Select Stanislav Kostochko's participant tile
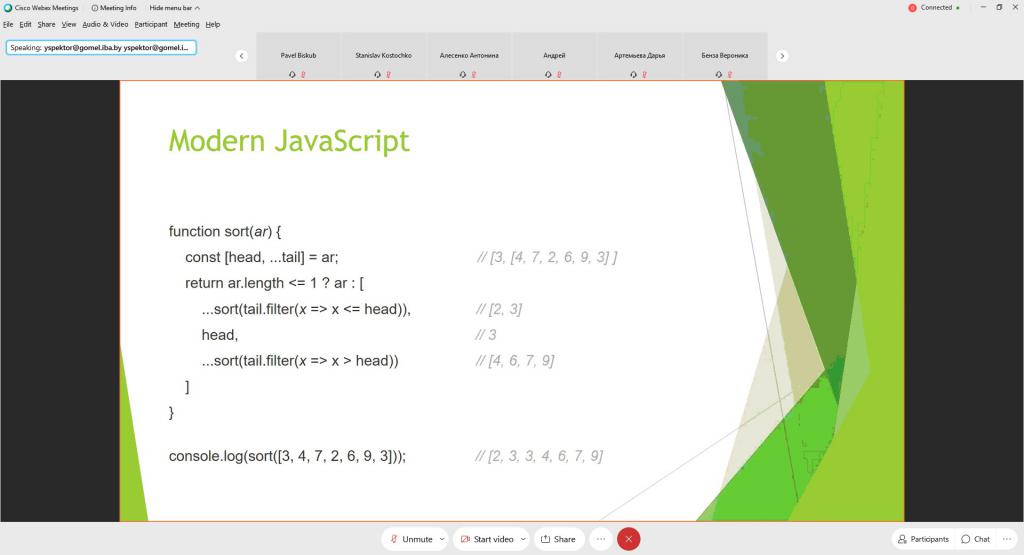The height and width of the screenshot is (555, 1024). click(383, 57)
